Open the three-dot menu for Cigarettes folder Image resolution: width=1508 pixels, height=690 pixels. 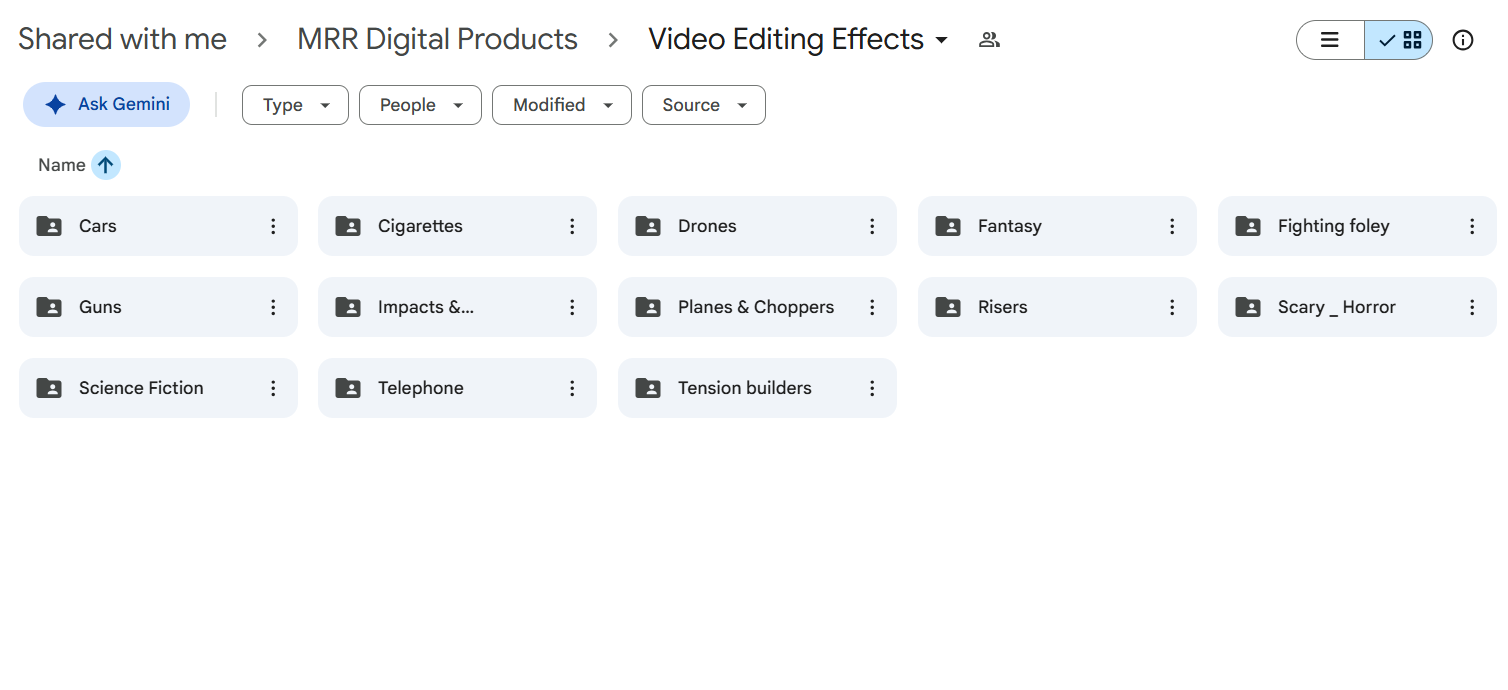(572, 226)
